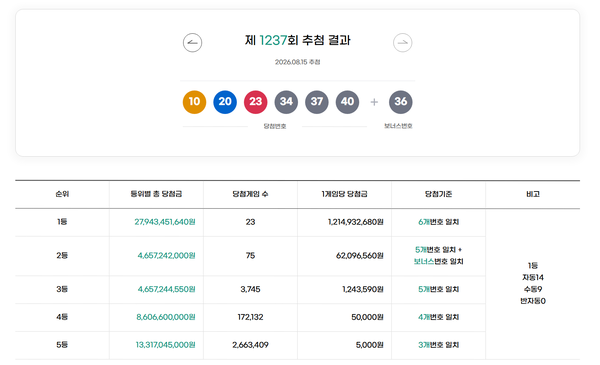This screenshot has height=365, width=600.
Task: Click the bonus number ball 36
Action: (401, 102)
